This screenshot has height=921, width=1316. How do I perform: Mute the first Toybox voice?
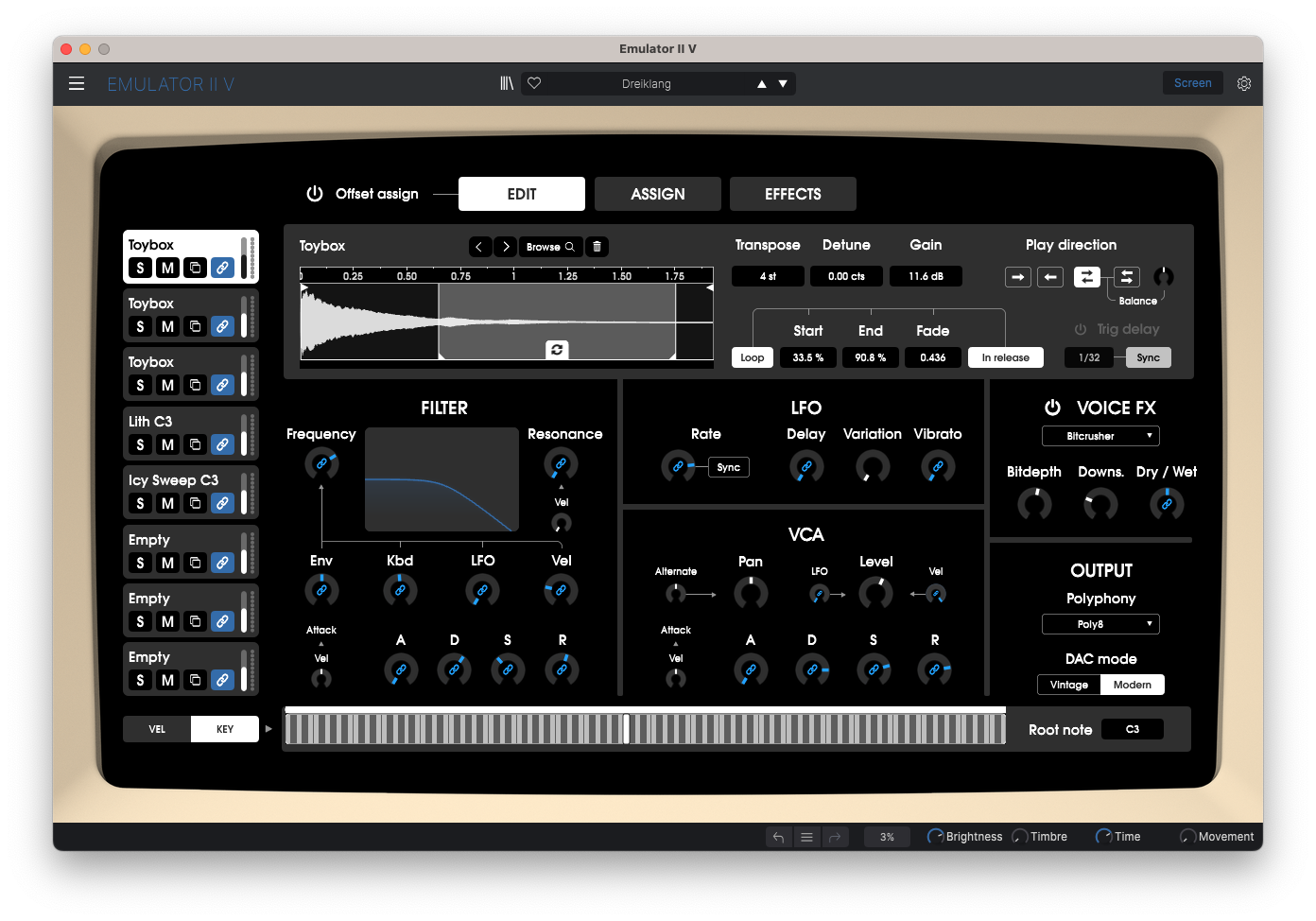pyautogui.click(x=167, y=268)
